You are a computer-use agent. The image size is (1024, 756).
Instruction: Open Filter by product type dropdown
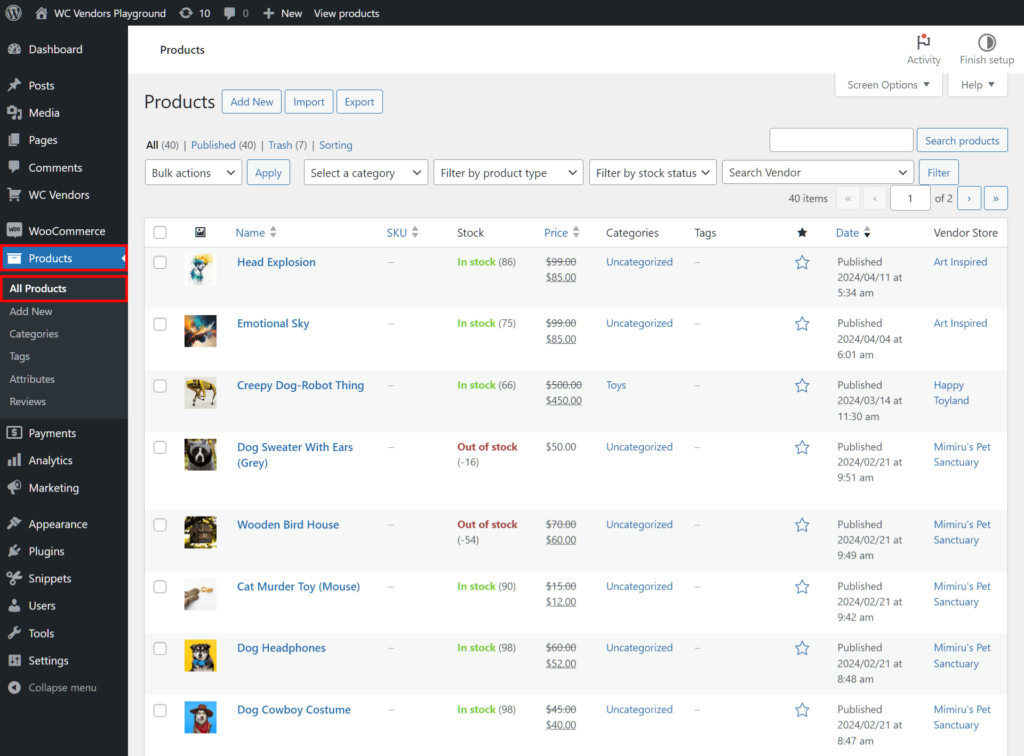coord(508,172)
